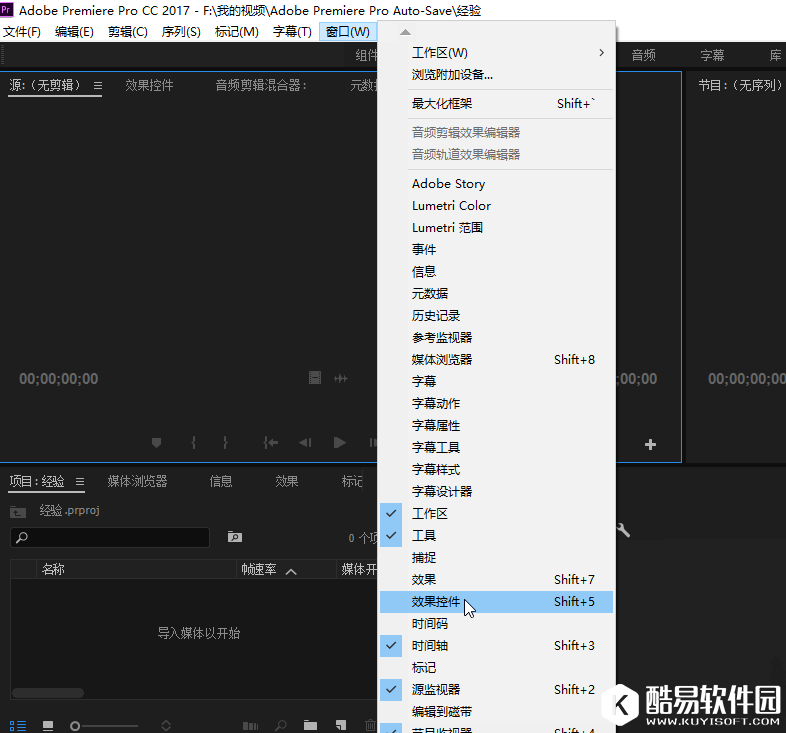Open the 标记(M) menu
Screen dimensions: 786x733
click(x=237, y=32)
